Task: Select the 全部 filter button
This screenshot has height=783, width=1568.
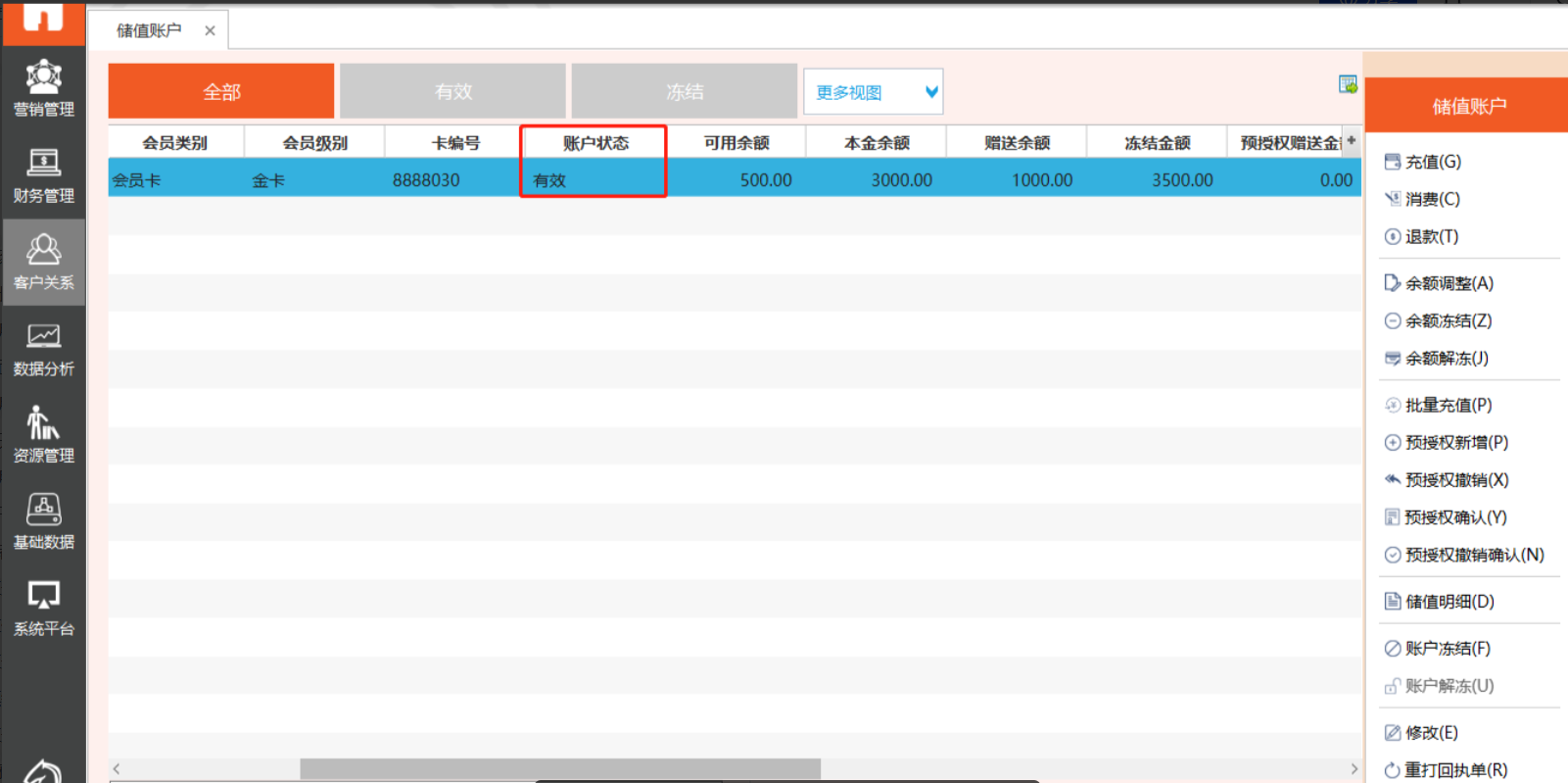Action: [221, 91]
